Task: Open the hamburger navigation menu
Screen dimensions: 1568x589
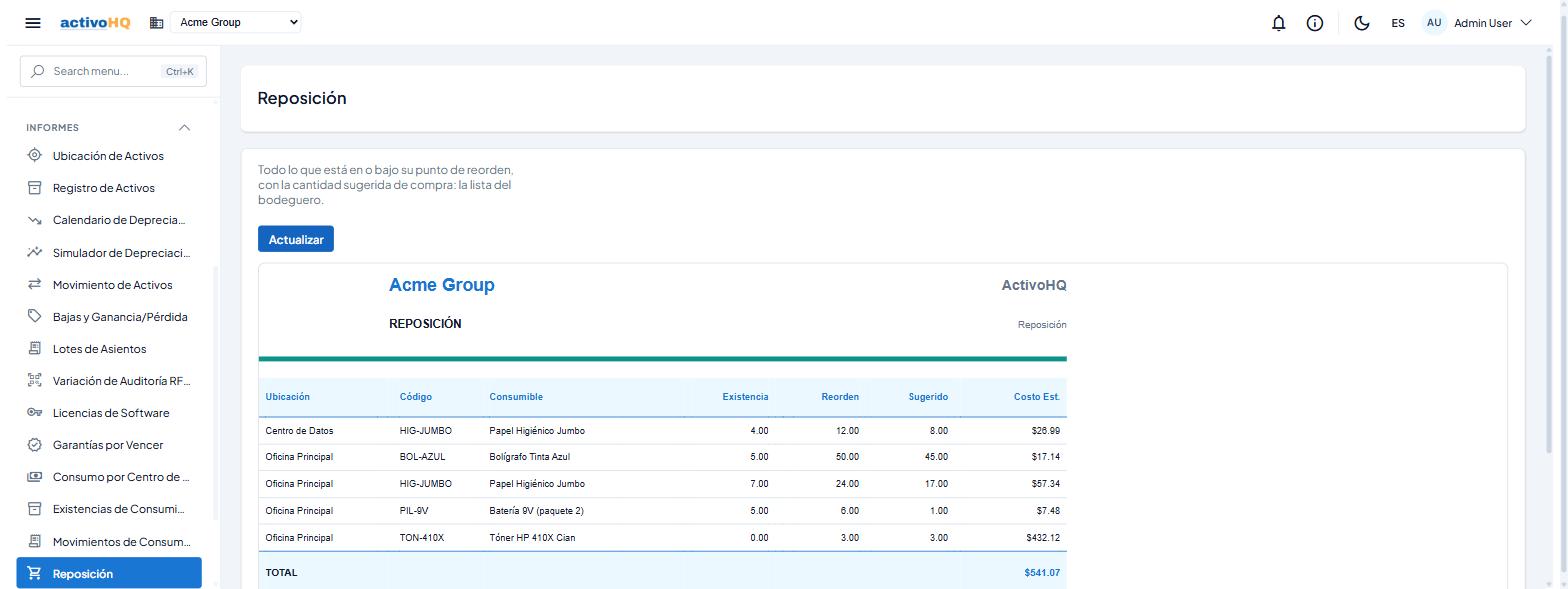Action: [x=33, y=23]
